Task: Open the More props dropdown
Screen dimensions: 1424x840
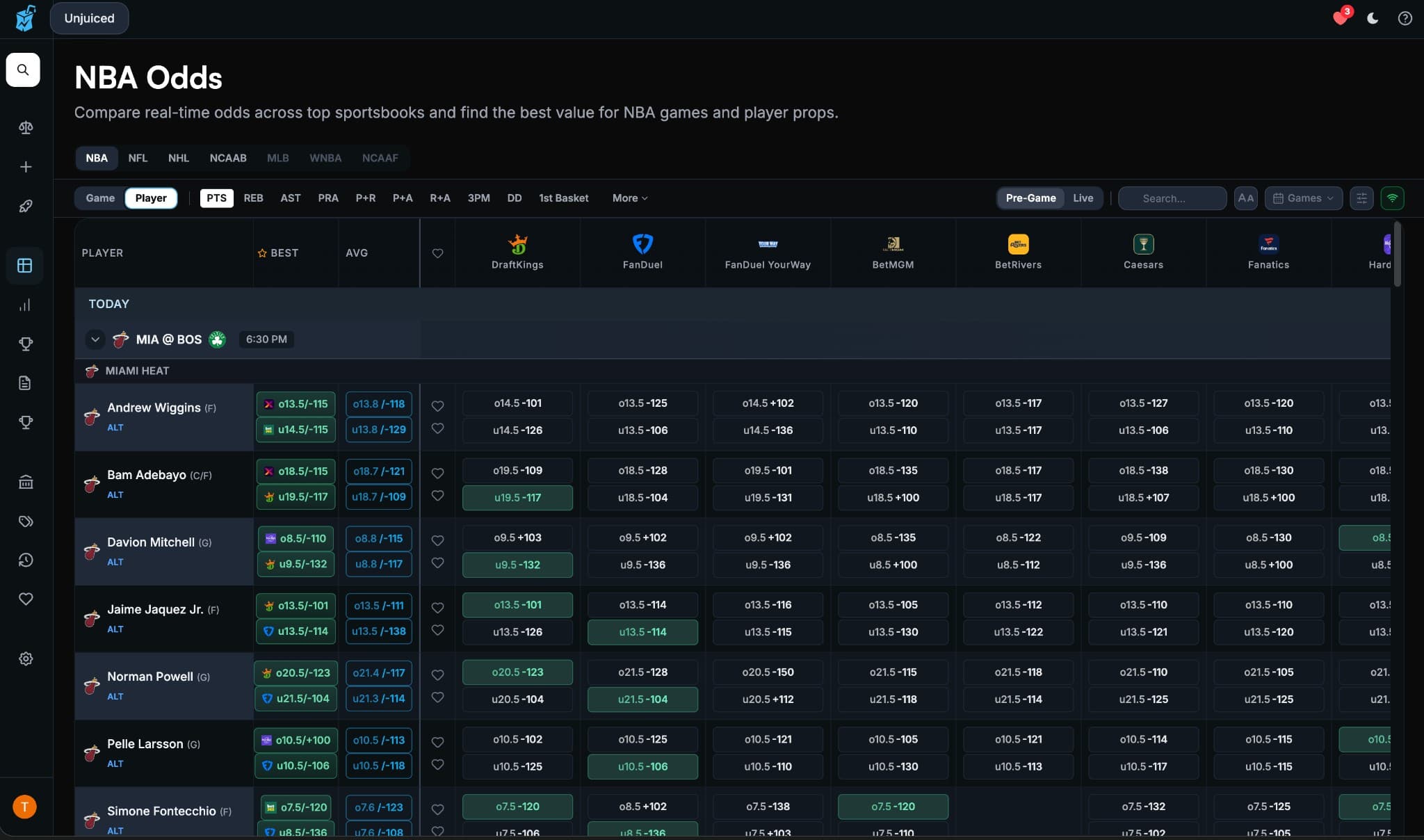Action: click(628, 198)
